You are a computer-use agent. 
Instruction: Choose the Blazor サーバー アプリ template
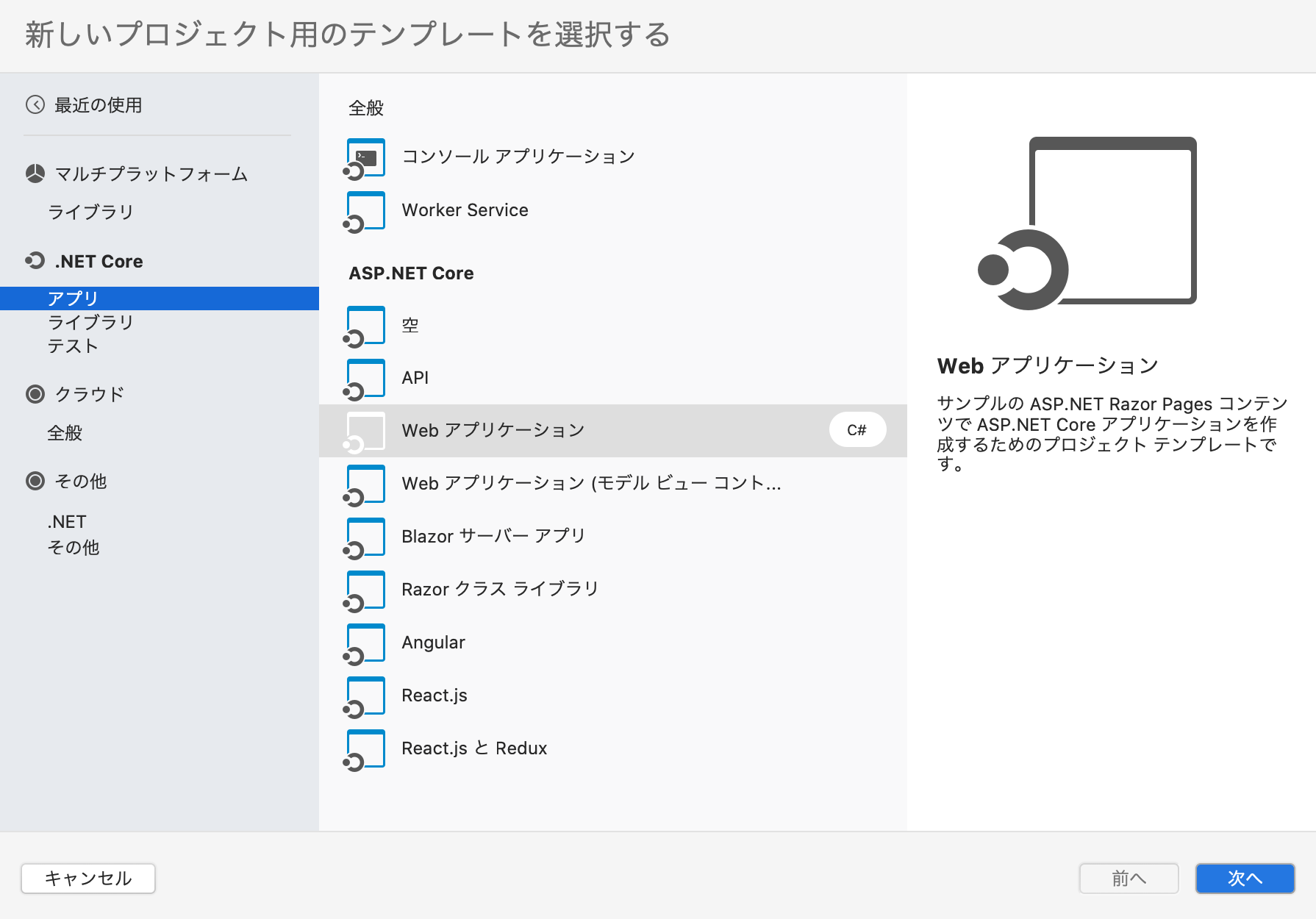[613, 537]
